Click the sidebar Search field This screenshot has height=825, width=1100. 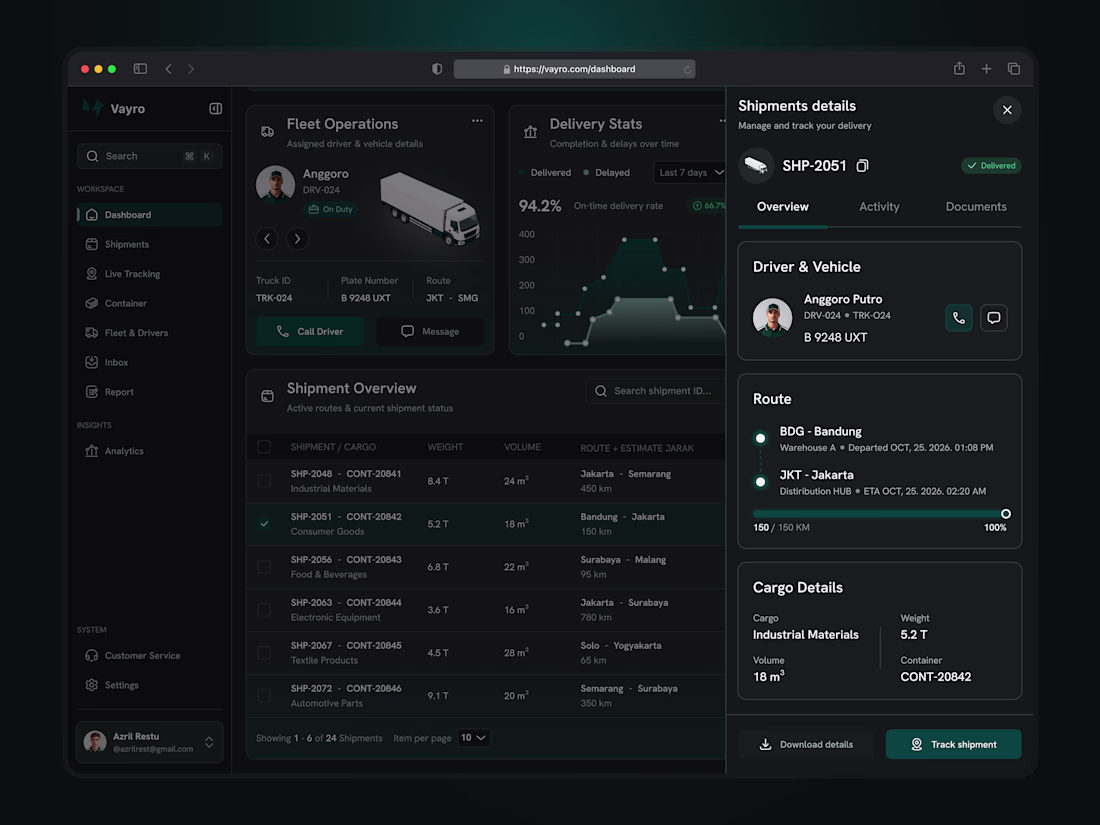(x=149, y=156)
